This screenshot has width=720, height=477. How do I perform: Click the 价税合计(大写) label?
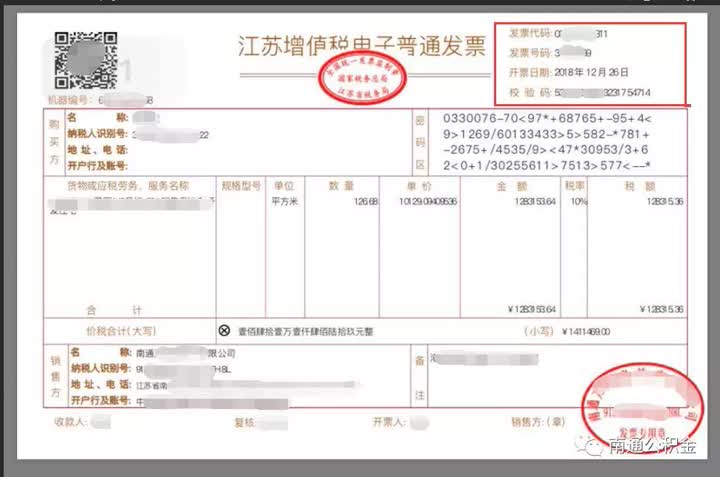pyautogui.click(x=121, y=331)
